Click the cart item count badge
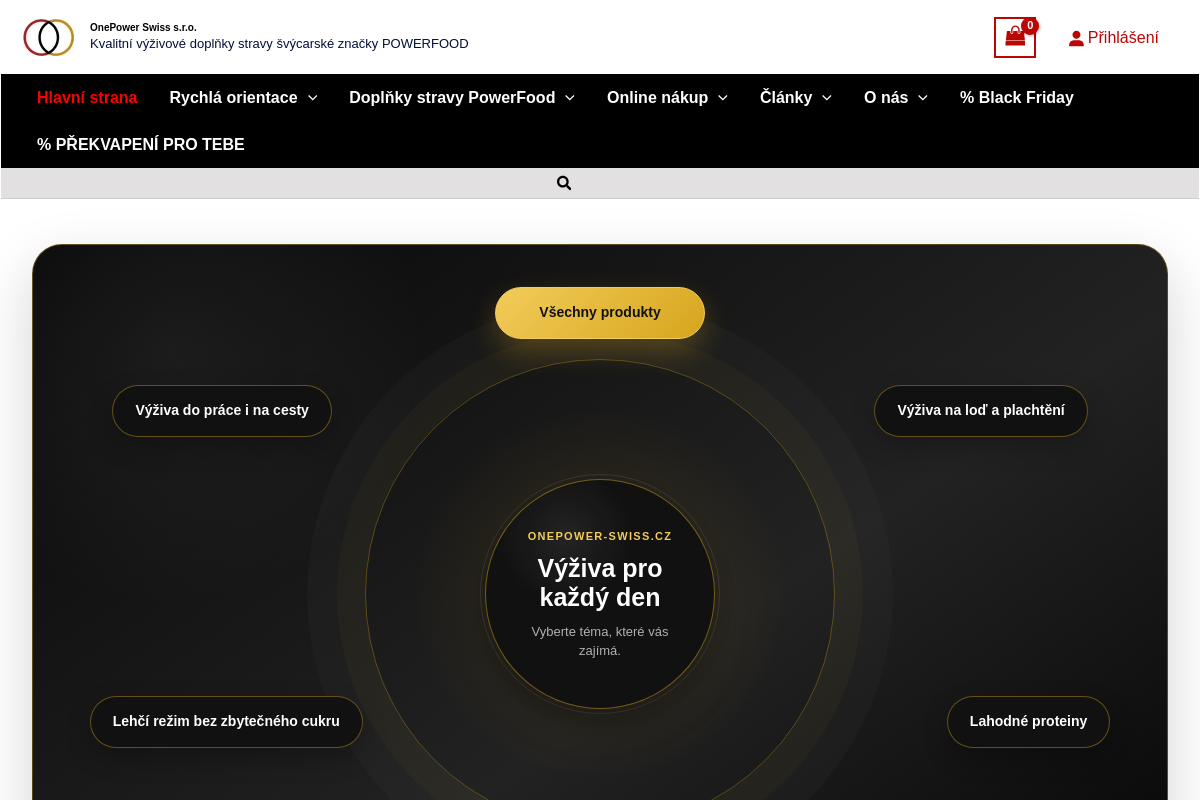 point(1030,26)
